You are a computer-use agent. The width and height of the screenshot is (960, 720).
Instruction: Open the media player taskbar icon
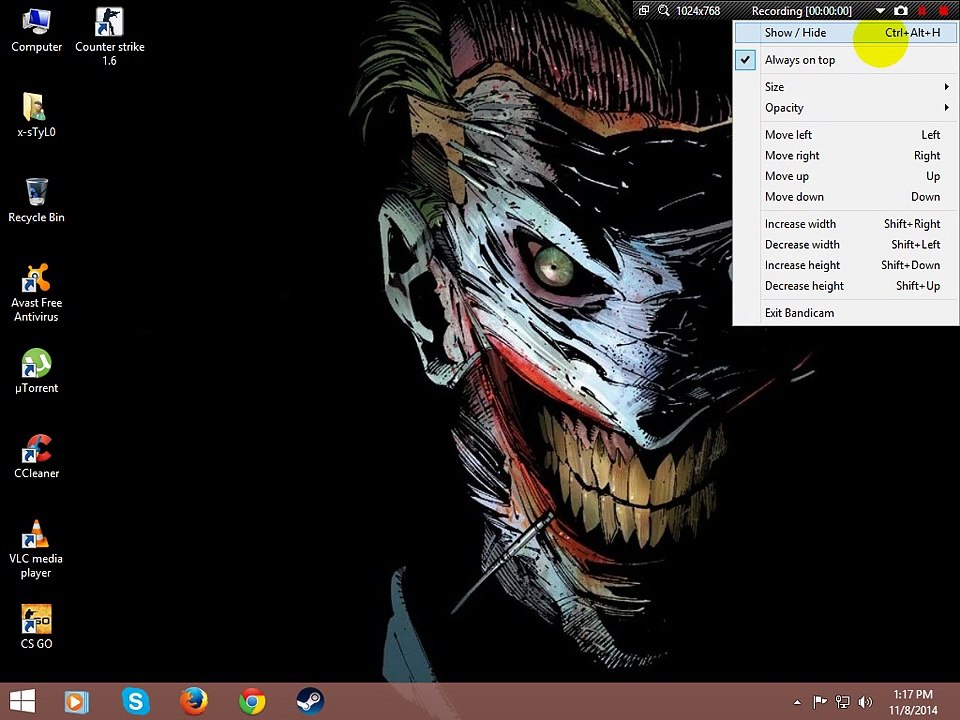point(77,701)
